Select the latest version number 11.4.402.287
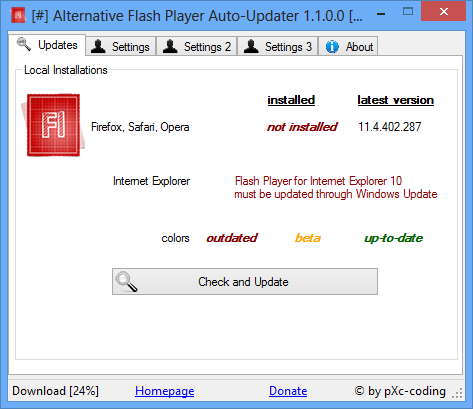473x409 pixels. pyautogui.click(x=390, y=127)
